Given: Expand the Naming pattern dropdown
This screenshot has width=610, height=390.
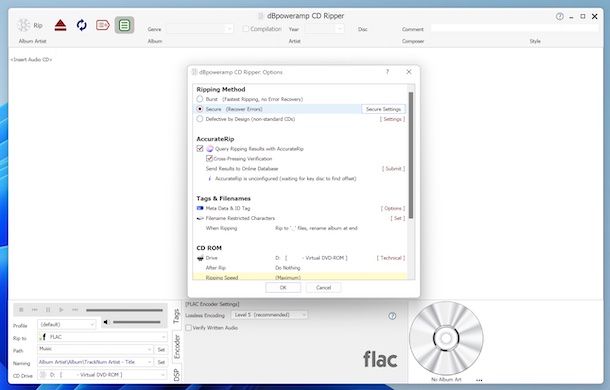Looking at the screenshot, I should pos(149,362).
